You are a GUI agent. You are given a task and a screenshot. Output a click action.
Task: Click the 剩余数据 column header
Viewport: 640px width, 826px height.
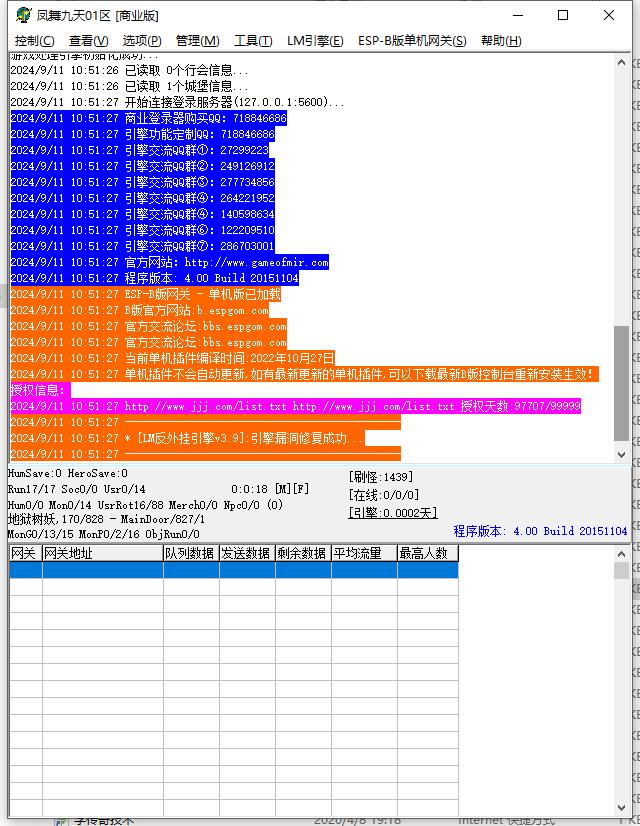point(303,553)
